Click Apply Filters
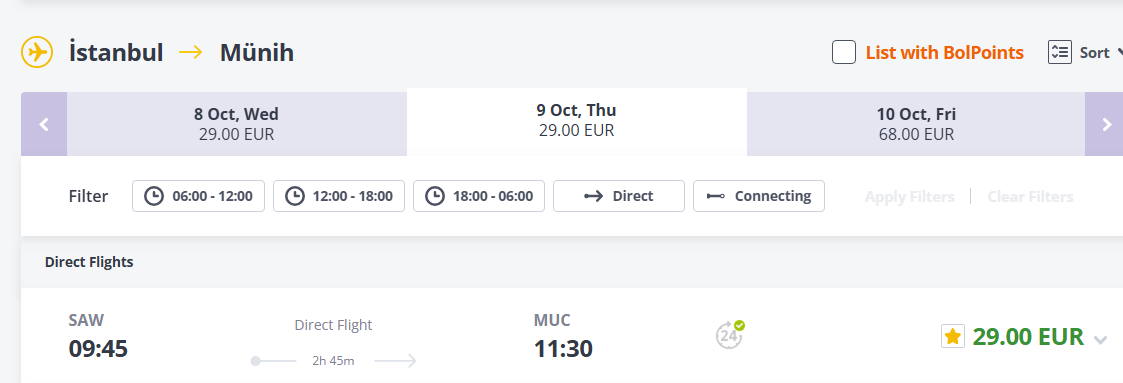The width and height of the screenshot is (1123, 383). coord(910,197)
